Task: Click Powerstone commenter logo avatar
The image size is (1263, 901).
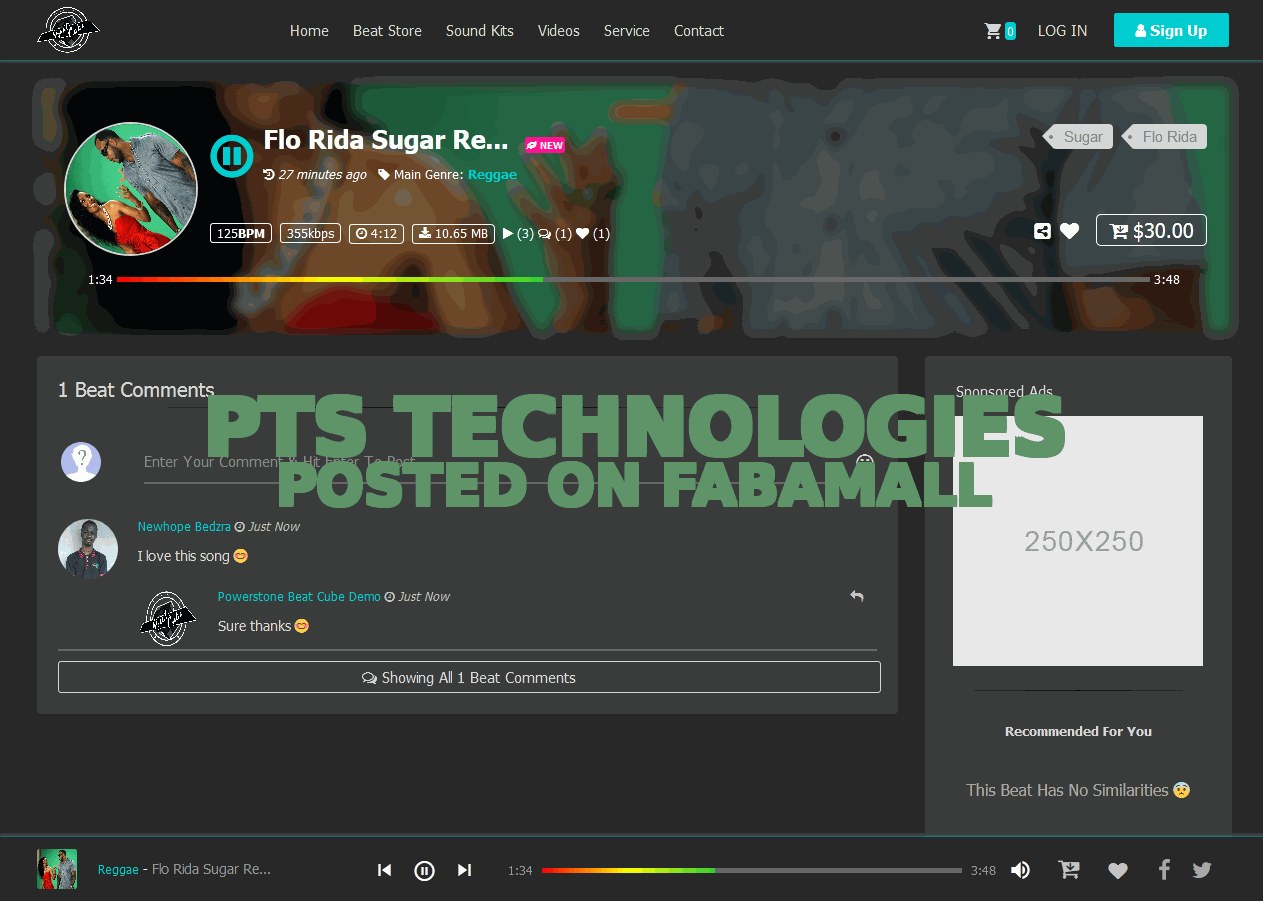Action: pyautogui.click(x=168, y=618)
